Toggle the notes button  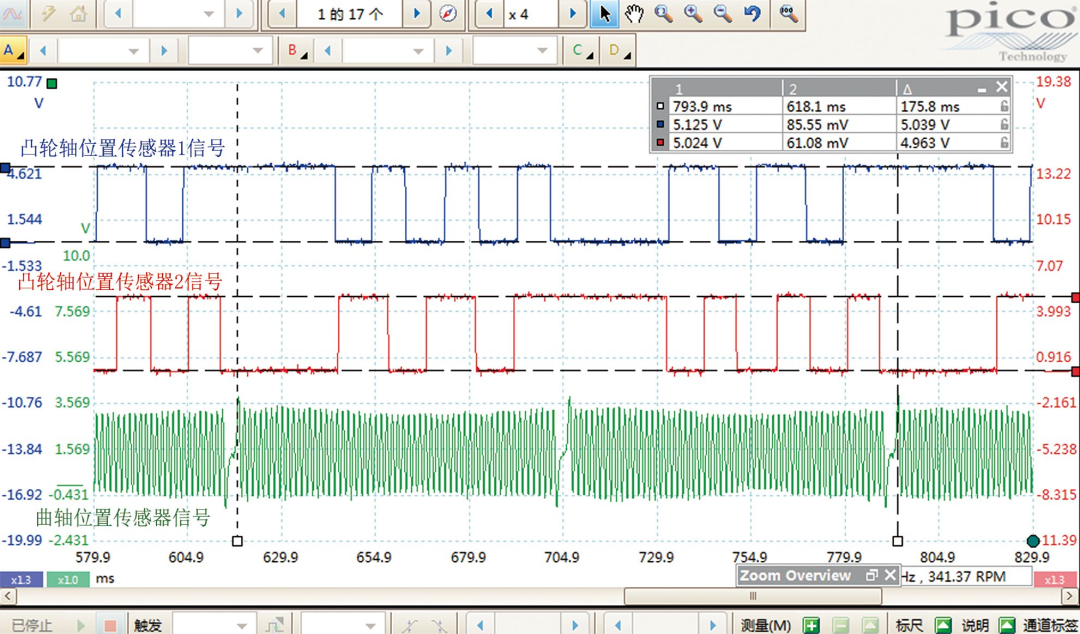click(x=1007, y=625)
